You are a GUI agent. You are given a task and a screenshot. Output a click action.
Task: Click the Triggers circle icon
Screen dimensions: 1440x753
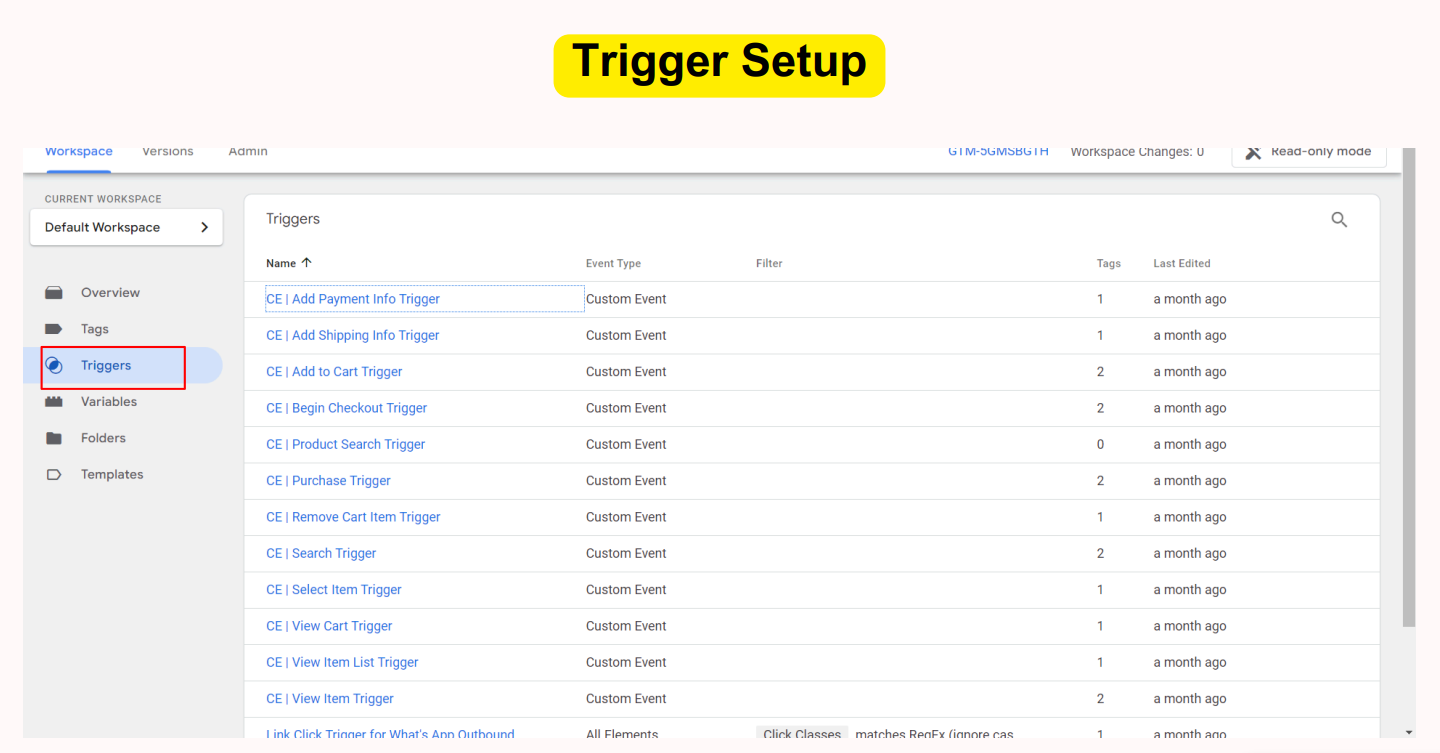(x=54, y=366)
